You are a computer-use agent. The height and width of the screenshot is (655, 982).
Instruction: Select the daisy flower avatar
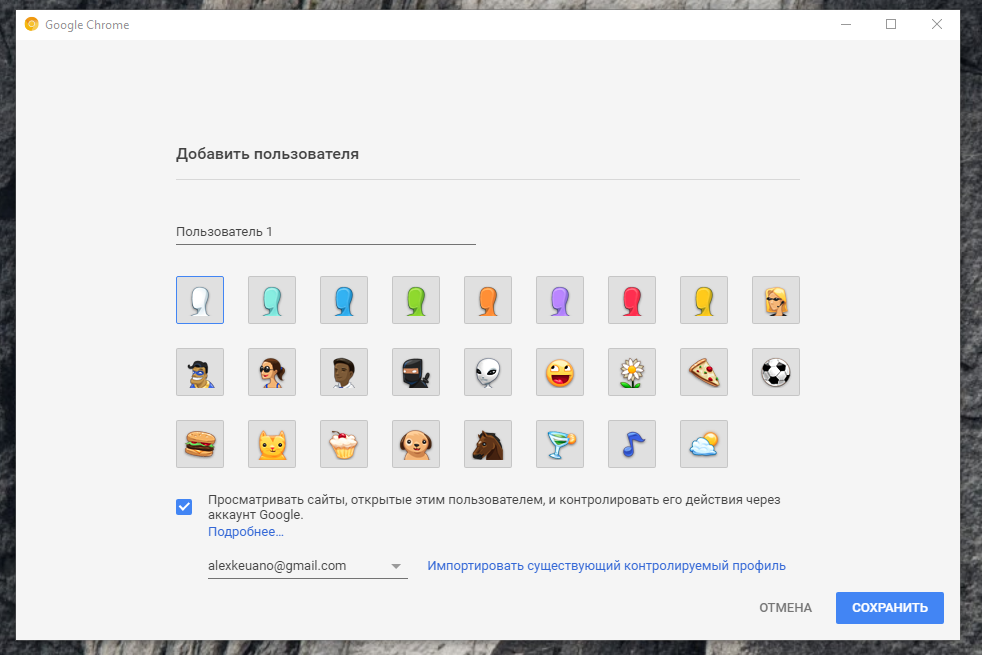pos(632,372)
